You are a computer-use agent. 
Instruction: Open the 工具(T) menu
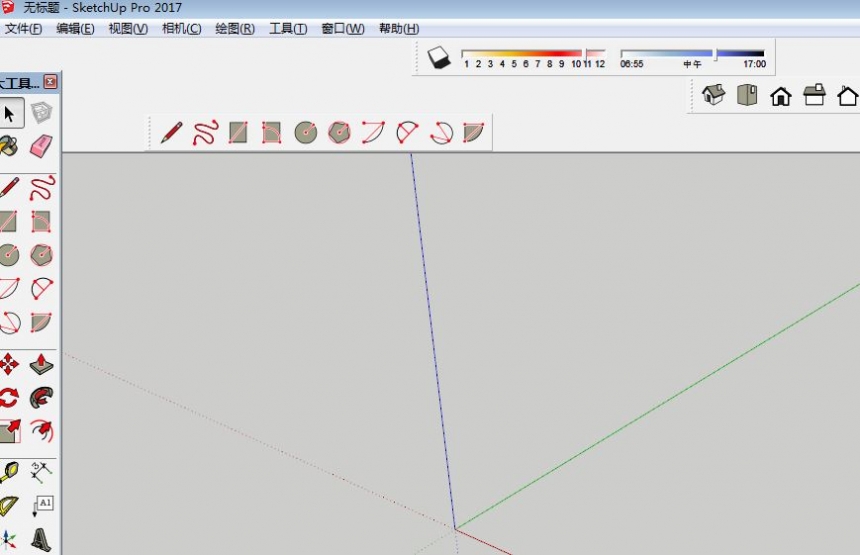(288, 29)
